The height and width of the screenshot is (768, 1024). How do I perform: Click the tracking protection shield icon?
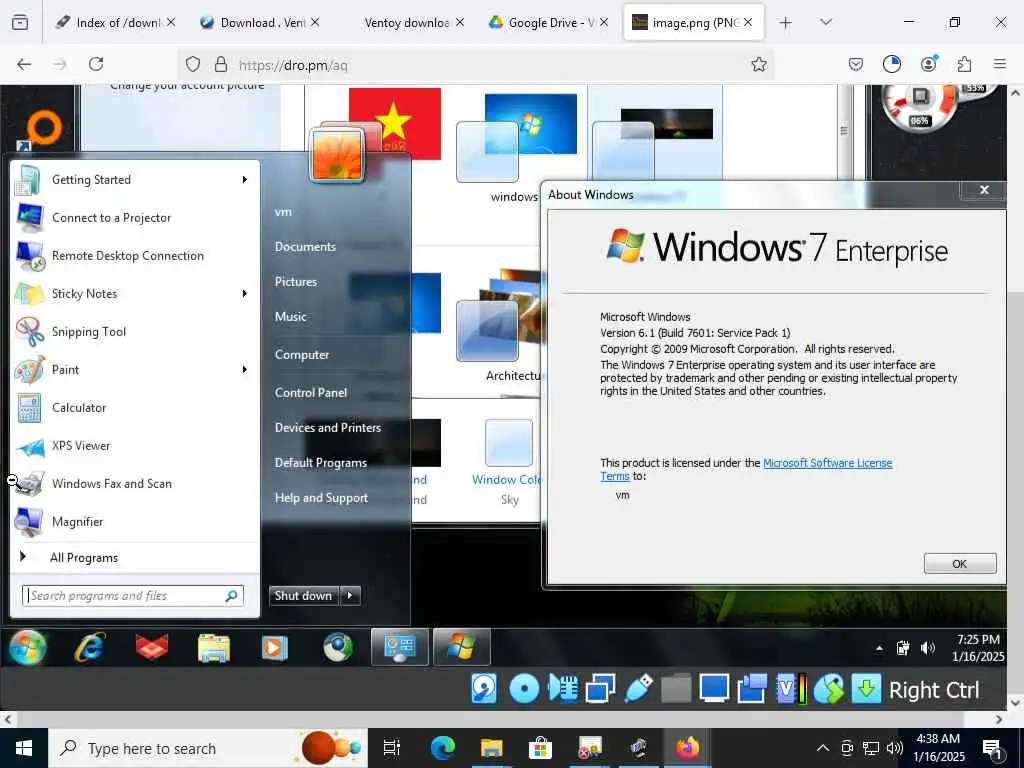[193, 64]
